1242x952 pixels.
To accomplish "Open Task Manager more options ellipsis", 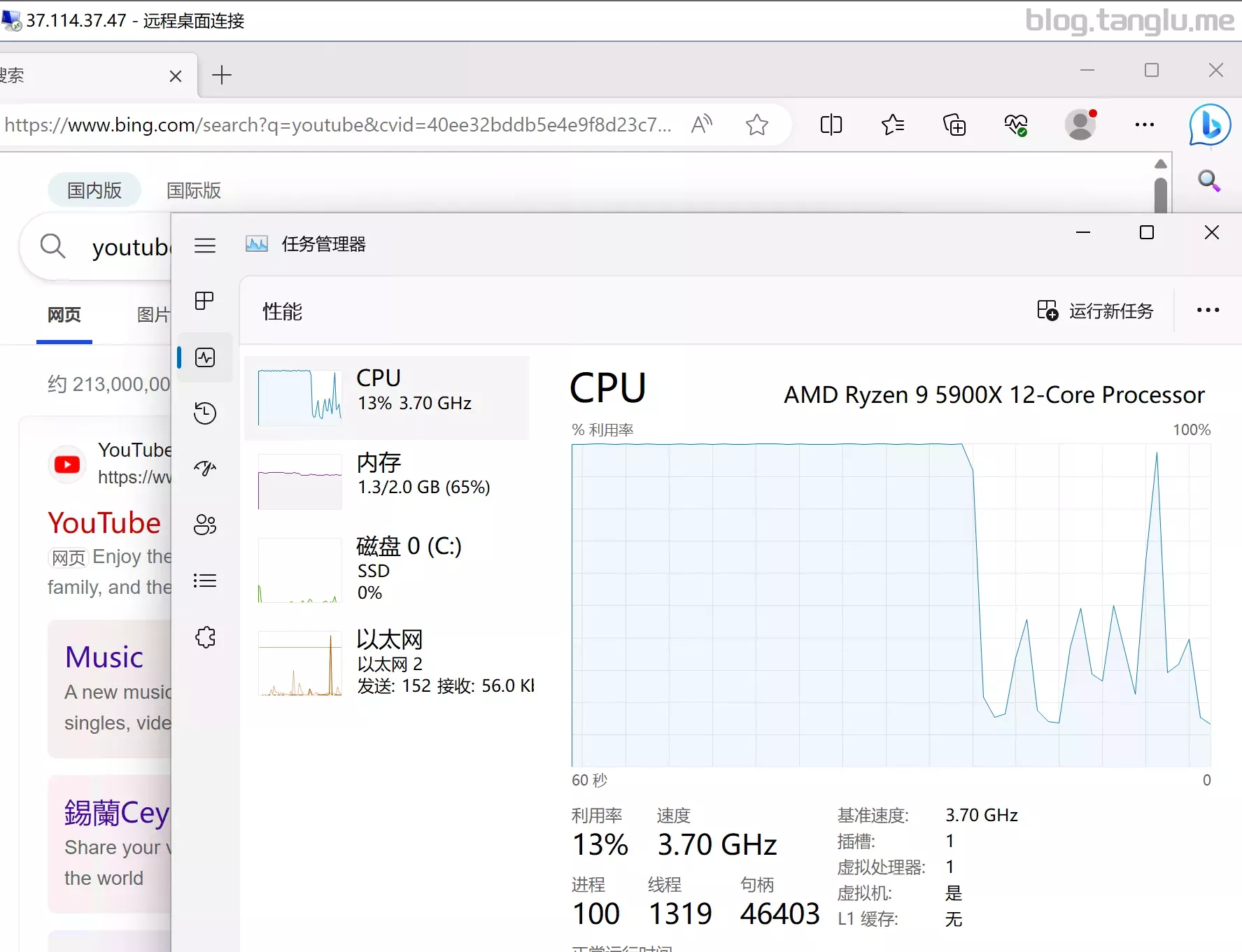I will pyautogui.click(x=1208, y=311).
